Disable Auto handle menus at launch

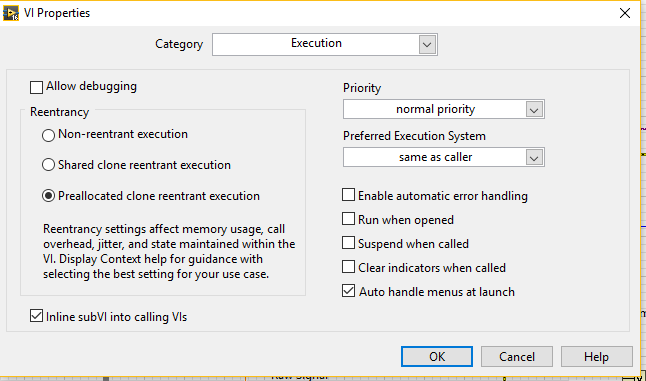pos(349,291)
